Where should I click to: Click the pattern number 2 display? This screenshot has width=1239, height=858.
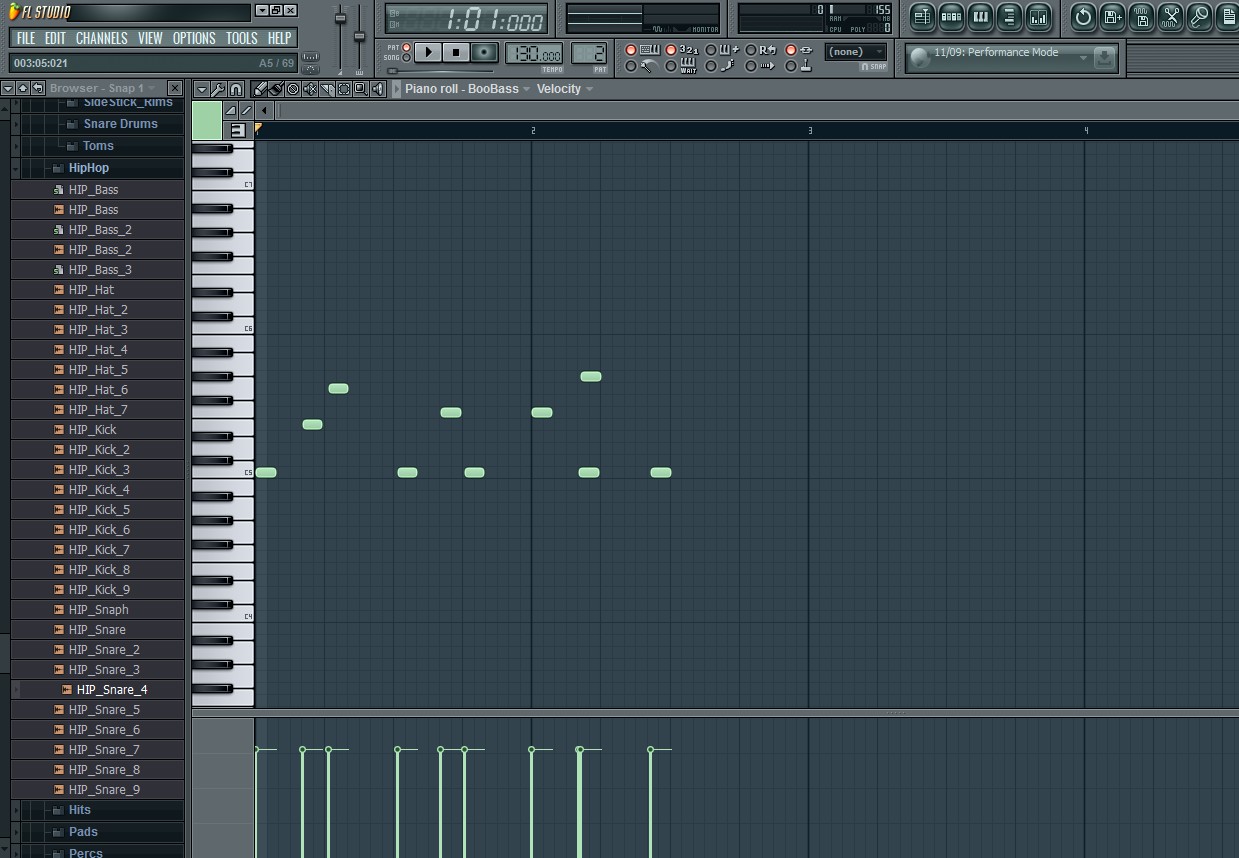click(590, 53)
